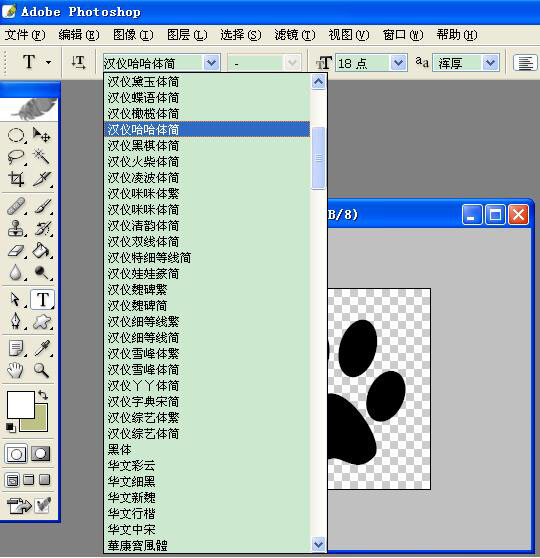Viewport: 540px width, 558px height.
Task: Select the Eraser tool
Action: pyautogui.click(x=16, y=251)
